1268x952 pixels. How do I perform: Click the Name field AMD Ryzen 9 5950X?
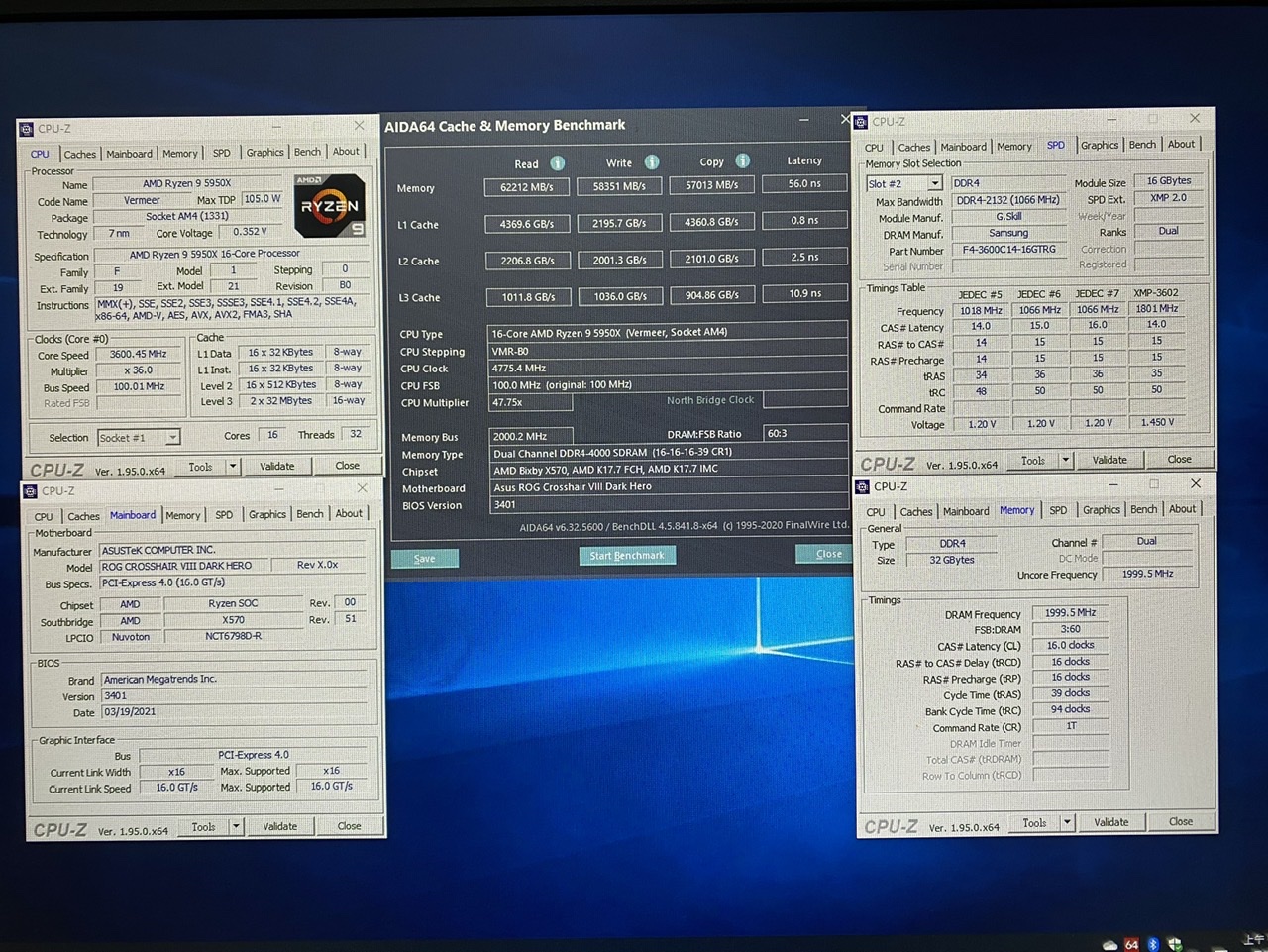pyautogui.click(x=186, y=183)
